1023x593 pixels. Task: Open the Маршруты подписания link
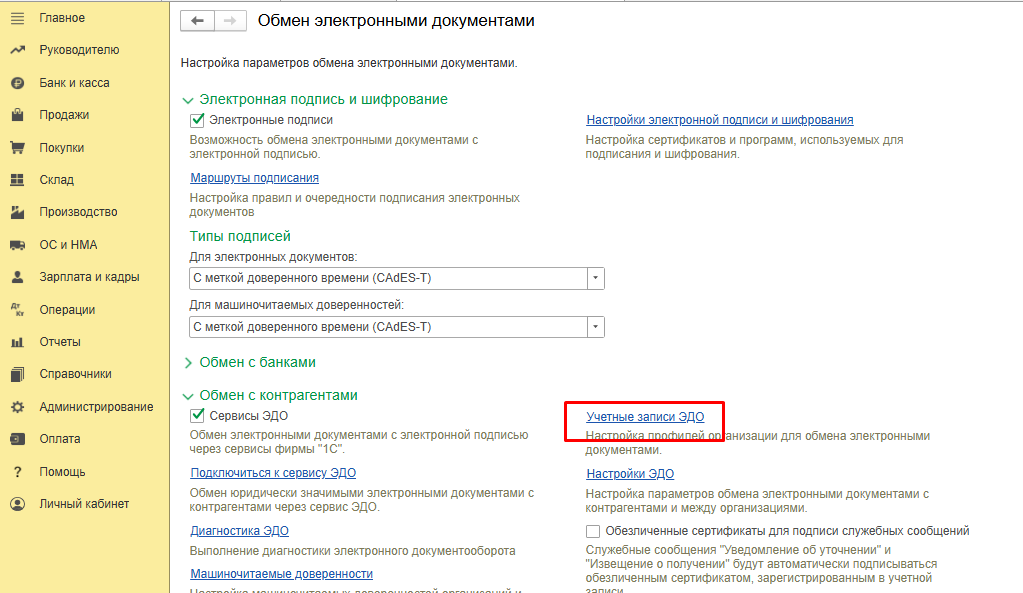pos(254,178)
